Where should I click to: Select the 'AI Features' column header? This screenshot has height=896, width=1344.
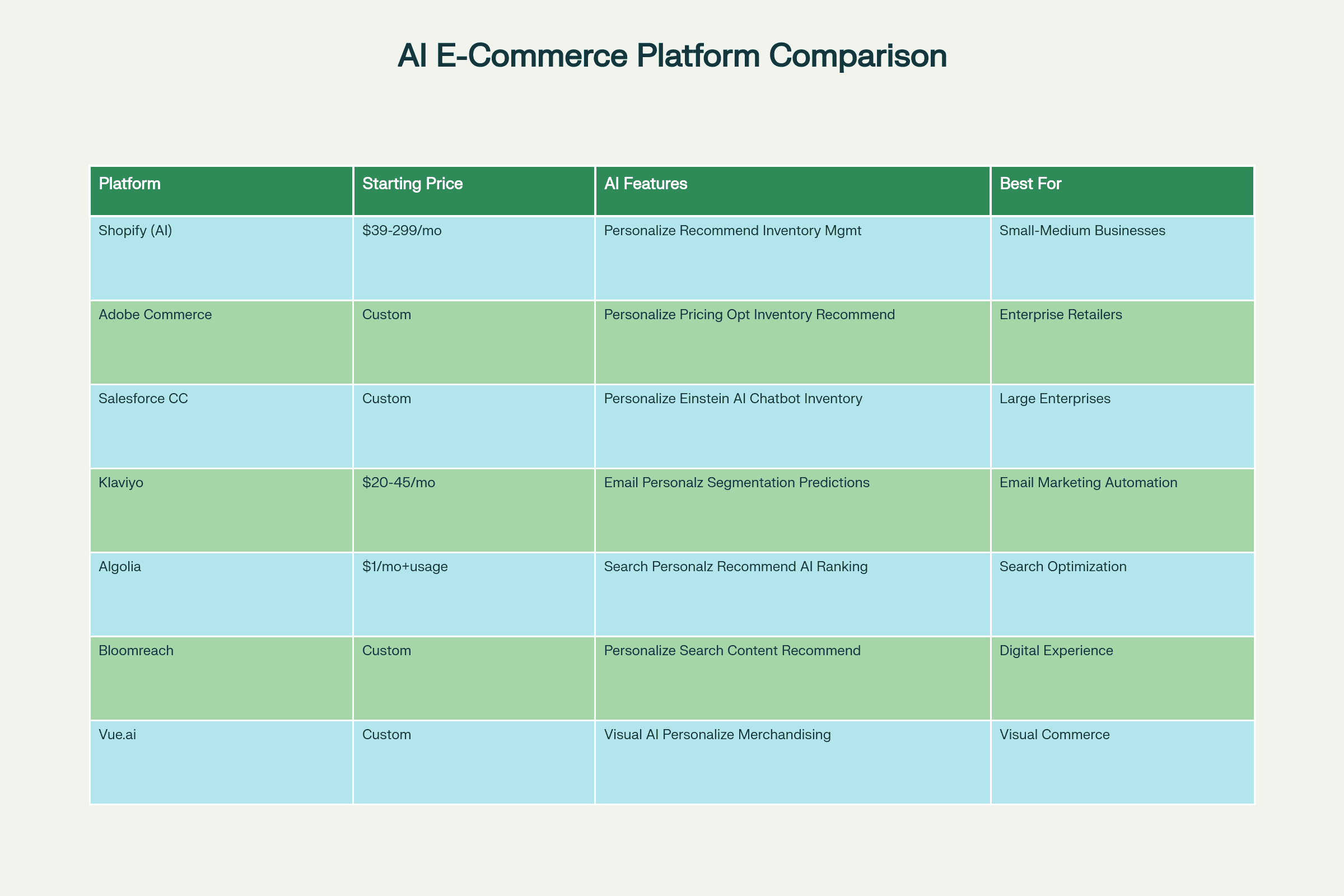coord(793,191)
